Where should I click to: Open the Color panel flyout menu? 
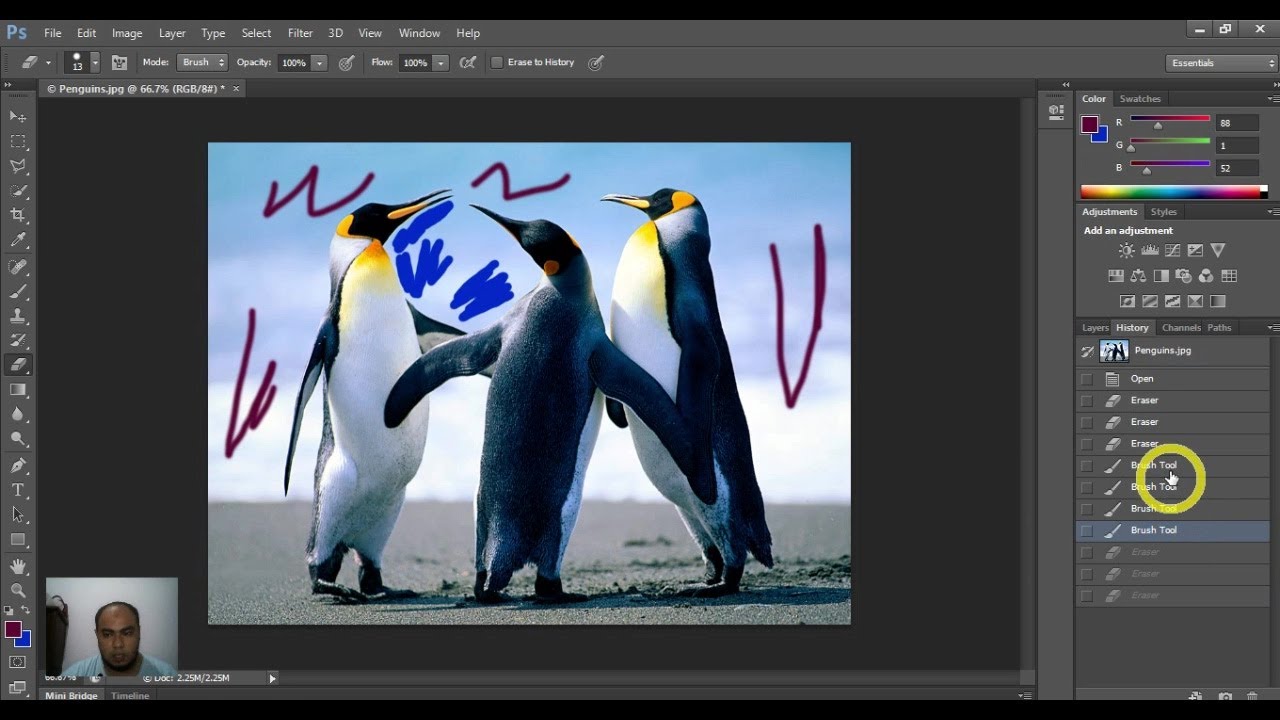(x=1272, y=99)
